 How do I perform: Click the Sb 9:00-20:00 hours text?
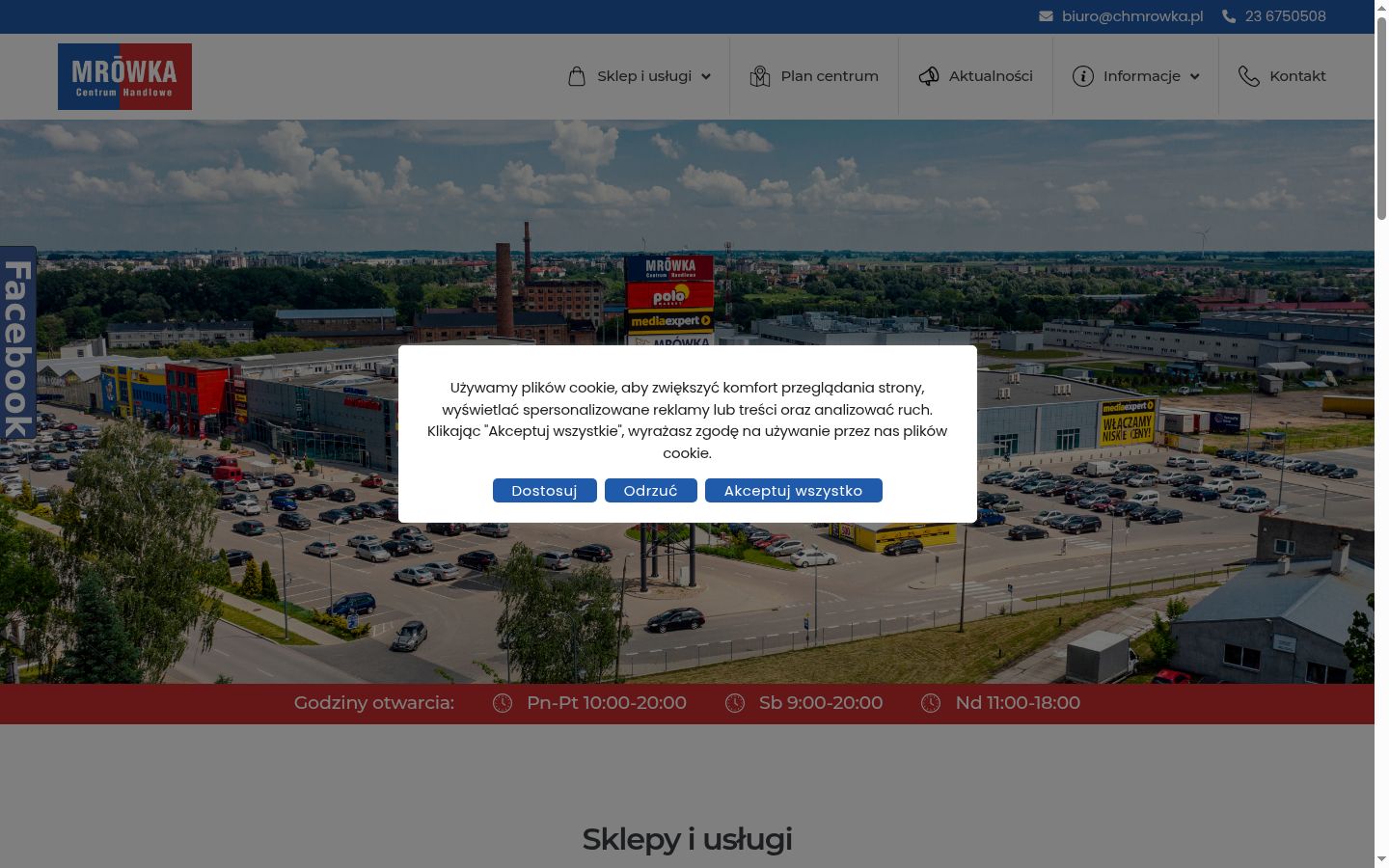coord(821,703)
